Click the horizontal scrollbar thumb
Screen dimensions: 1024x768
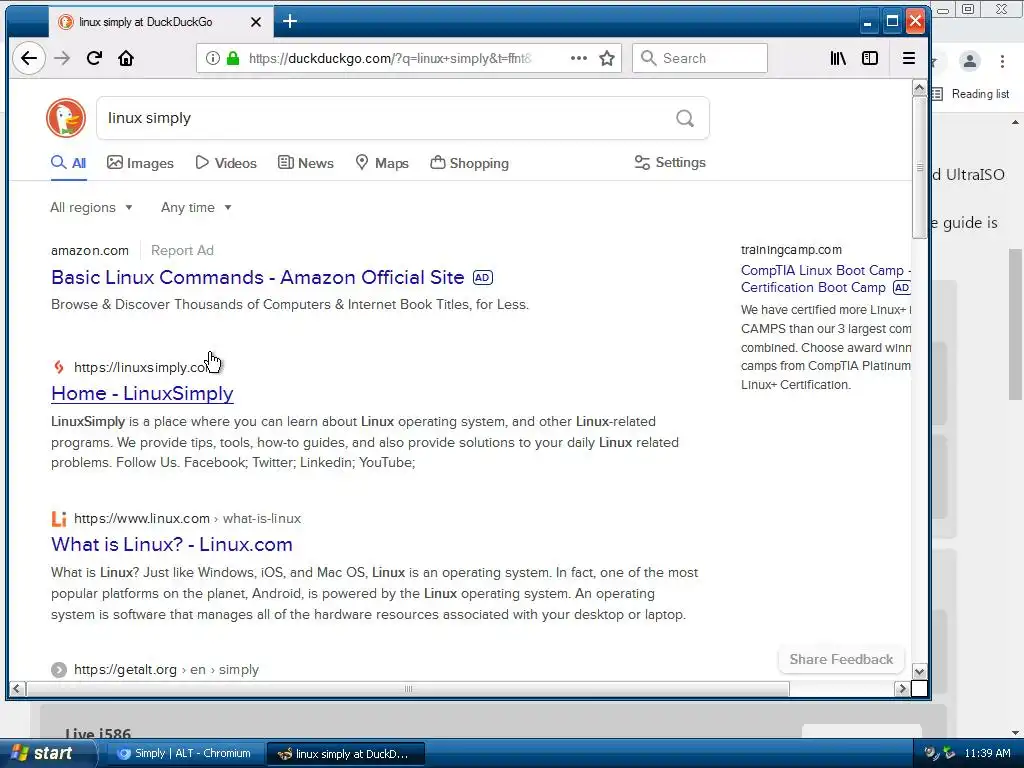click(408, 689)
